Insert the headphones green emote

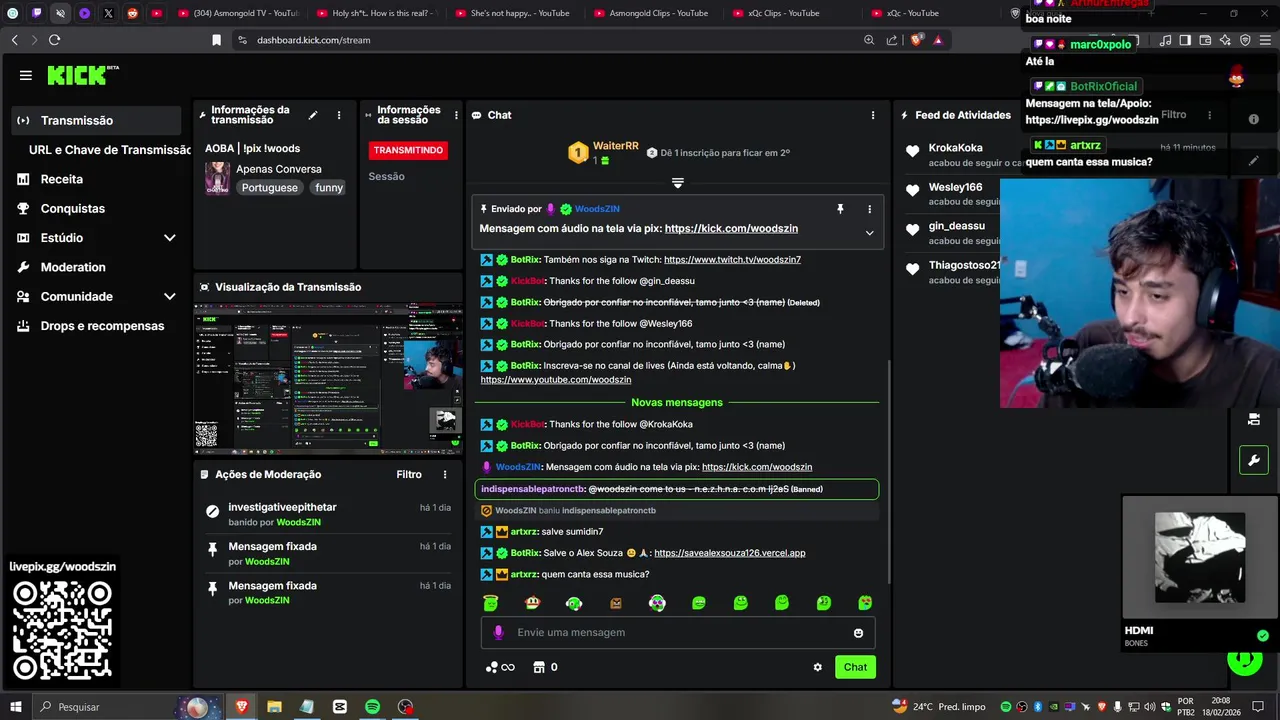click(x=574, y=603)
